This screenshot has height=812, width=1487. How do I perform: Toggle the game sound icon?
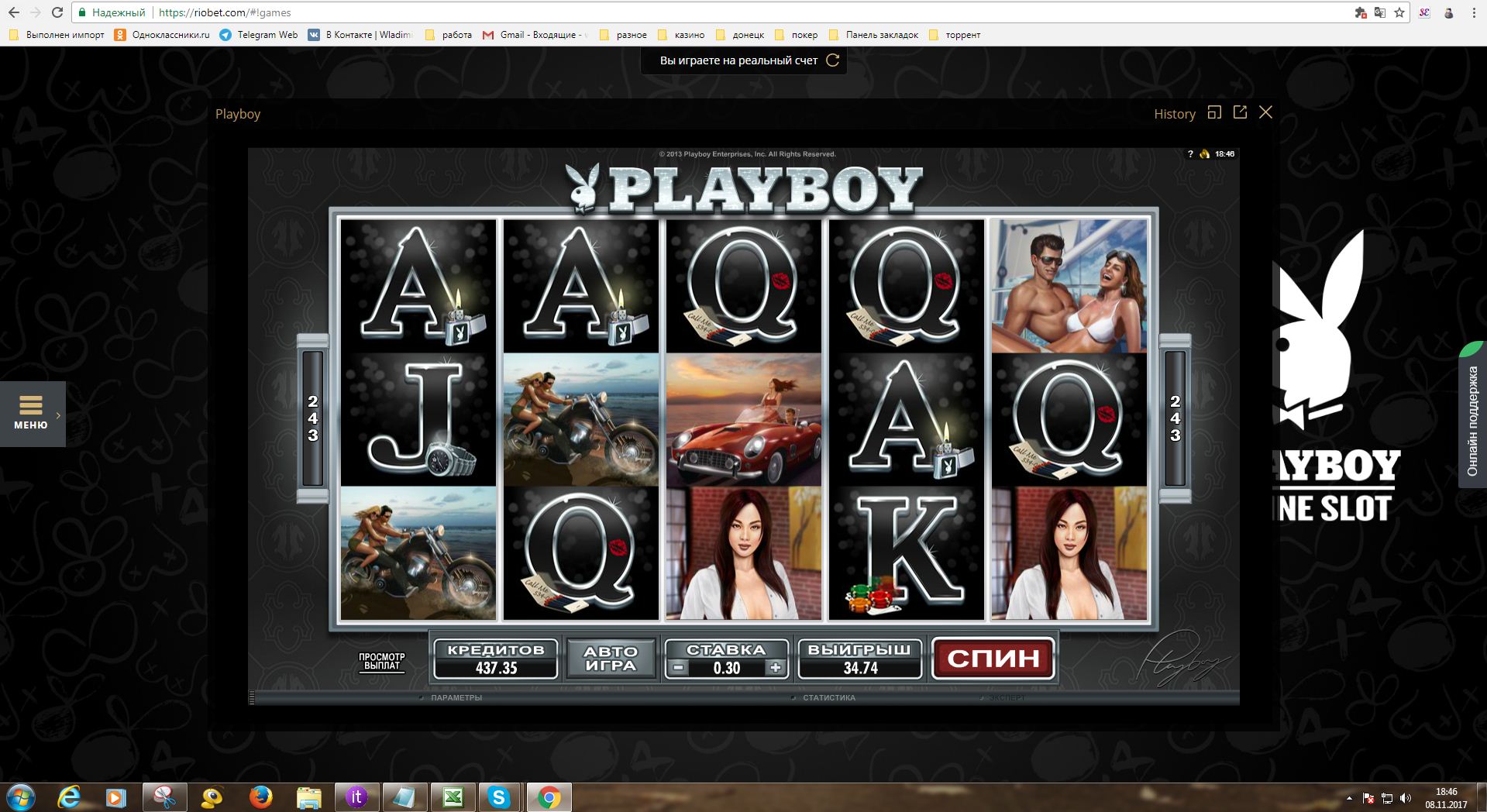click(1204, 154)
